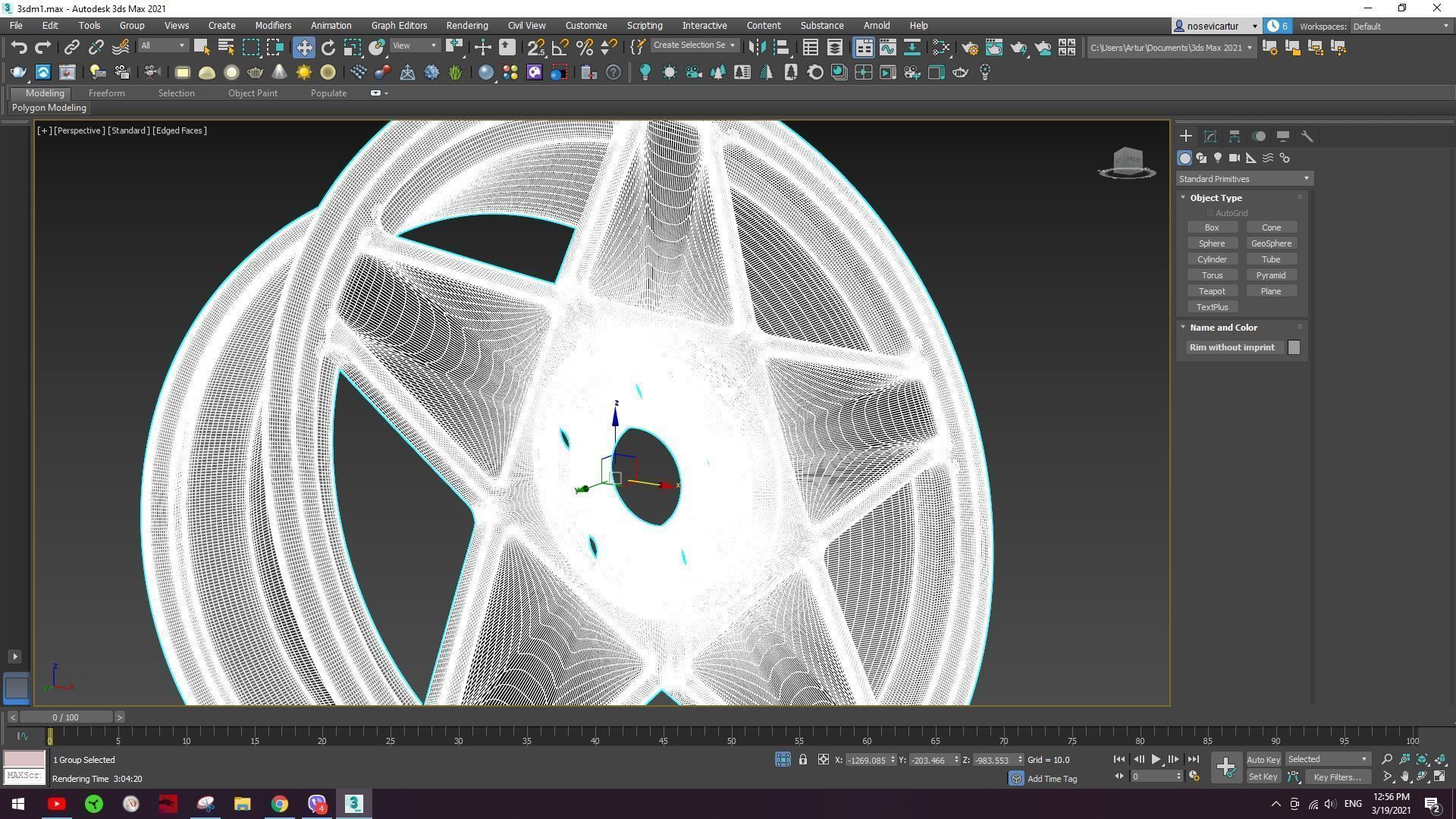Image resolution: width=1456 pixels, height=819 pixels.
Task: Open the MAXScript mini listener
Action: tap(24, 776)
